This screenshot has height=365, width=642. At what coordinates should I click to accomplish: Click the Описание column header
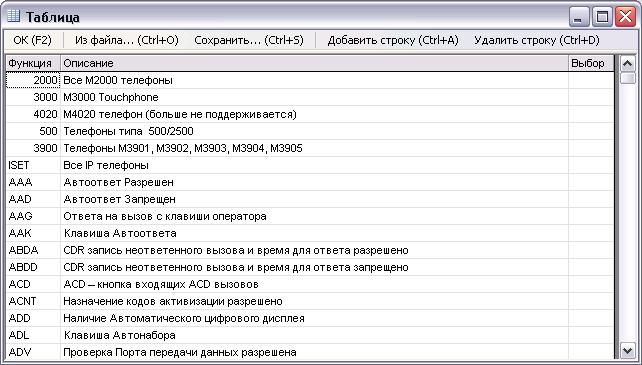tap(314, 63)
